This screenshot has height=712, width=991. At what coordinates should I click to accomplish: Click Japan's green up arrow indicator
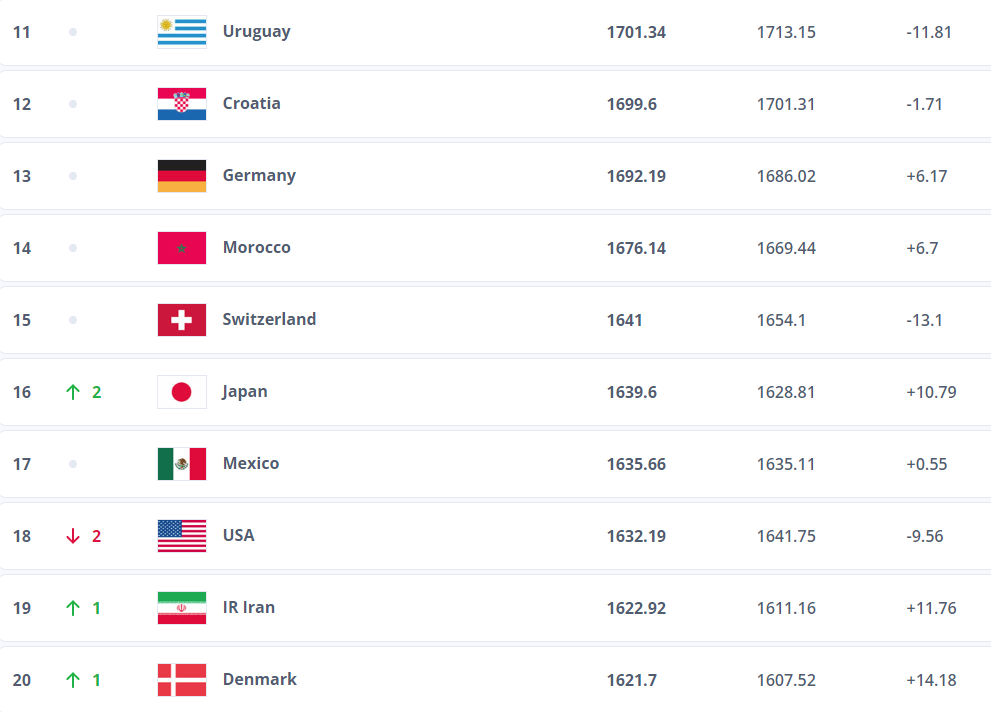pos(72,392)
